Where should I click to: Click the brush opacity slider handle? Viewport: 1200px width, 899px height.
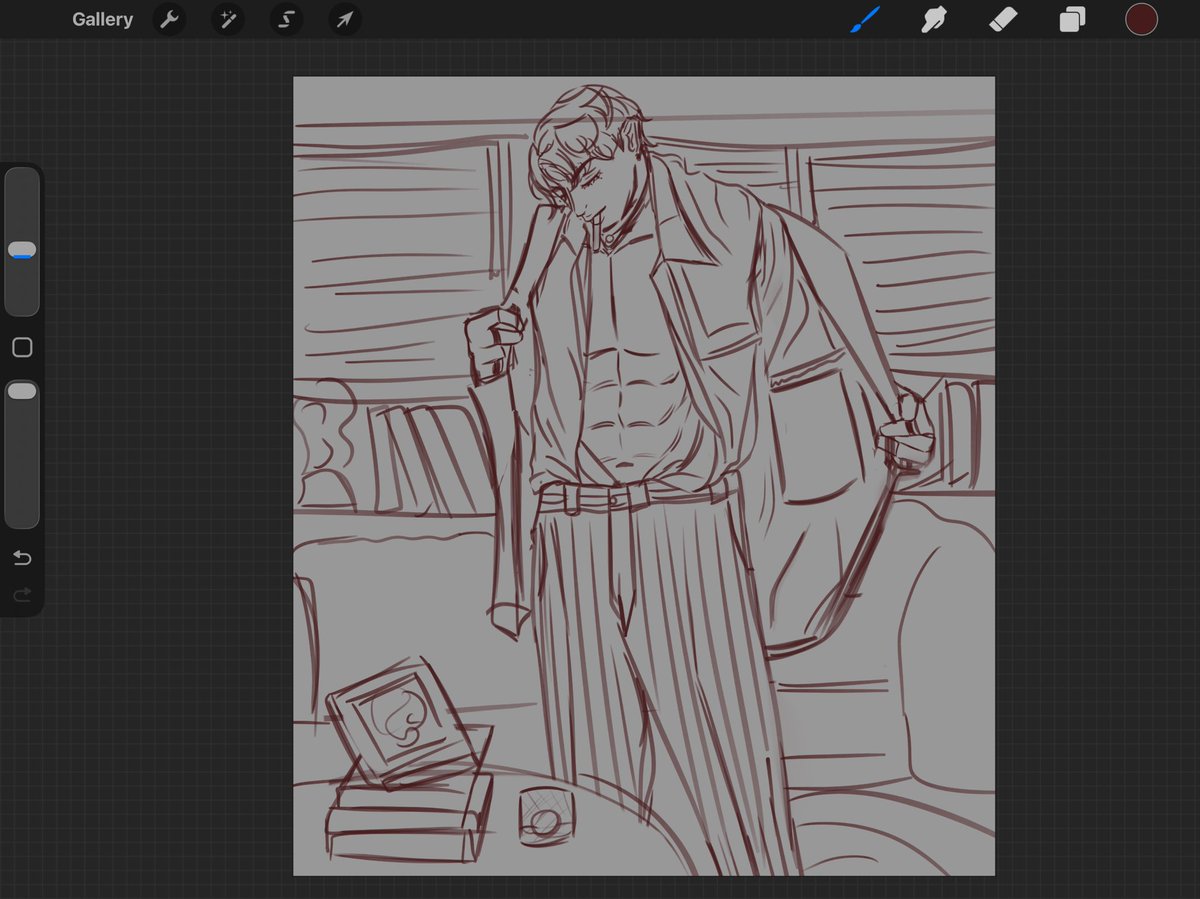point(22,391)
